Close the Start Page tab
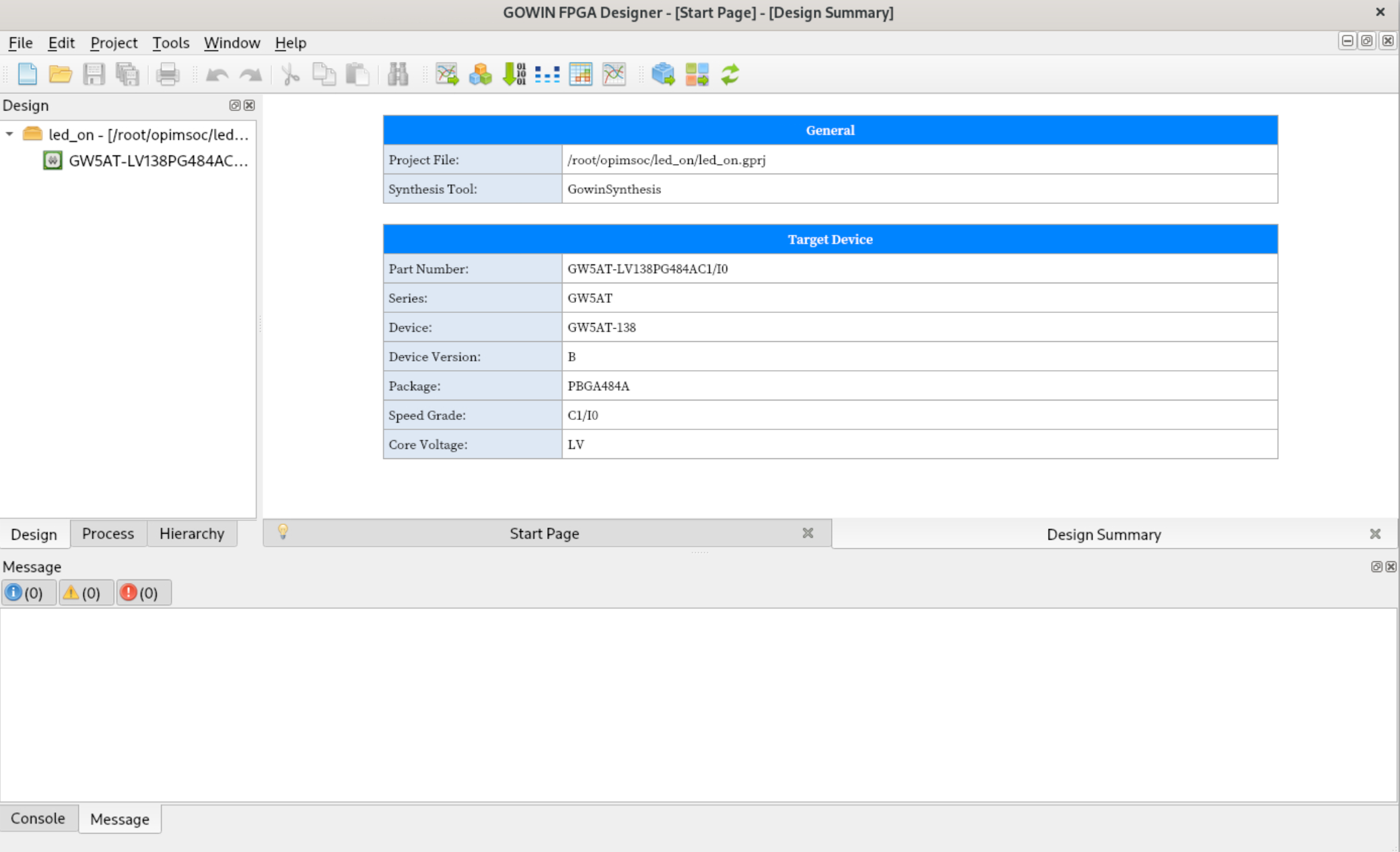Image resolution: width=1400 pixels, height=852 pixels. [808, 533]
